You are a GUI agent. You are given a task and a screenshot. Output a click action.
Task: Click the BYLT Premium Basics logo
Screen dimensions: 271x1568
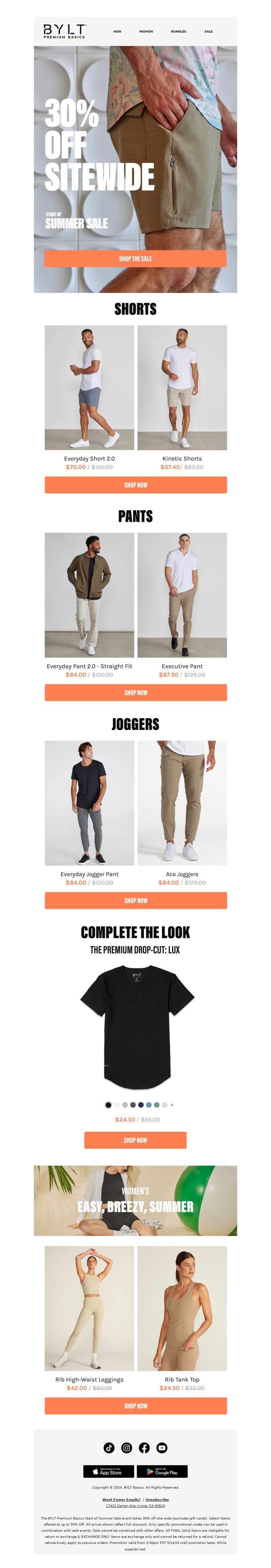click(x=64, y=31)
